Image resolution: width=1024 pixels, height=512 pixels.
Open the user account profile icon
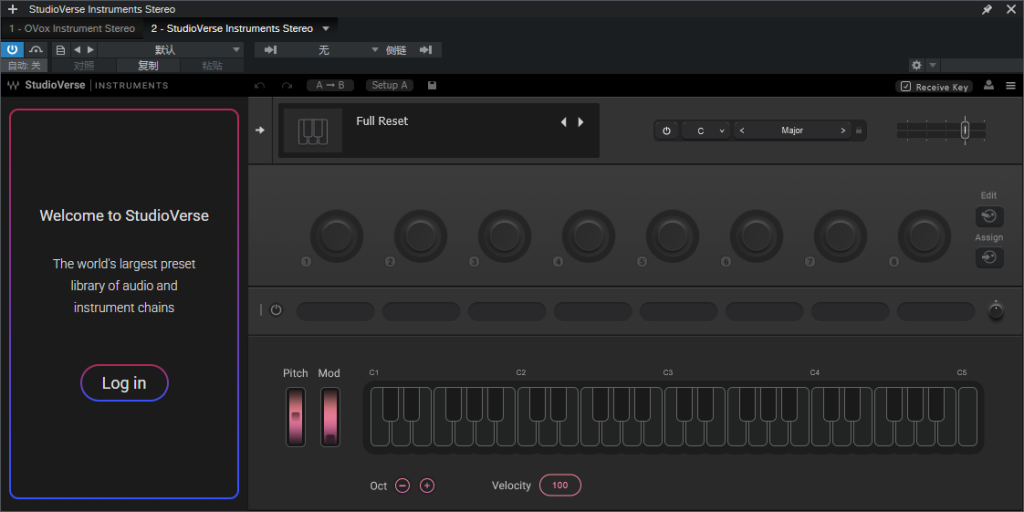(989, 86)
